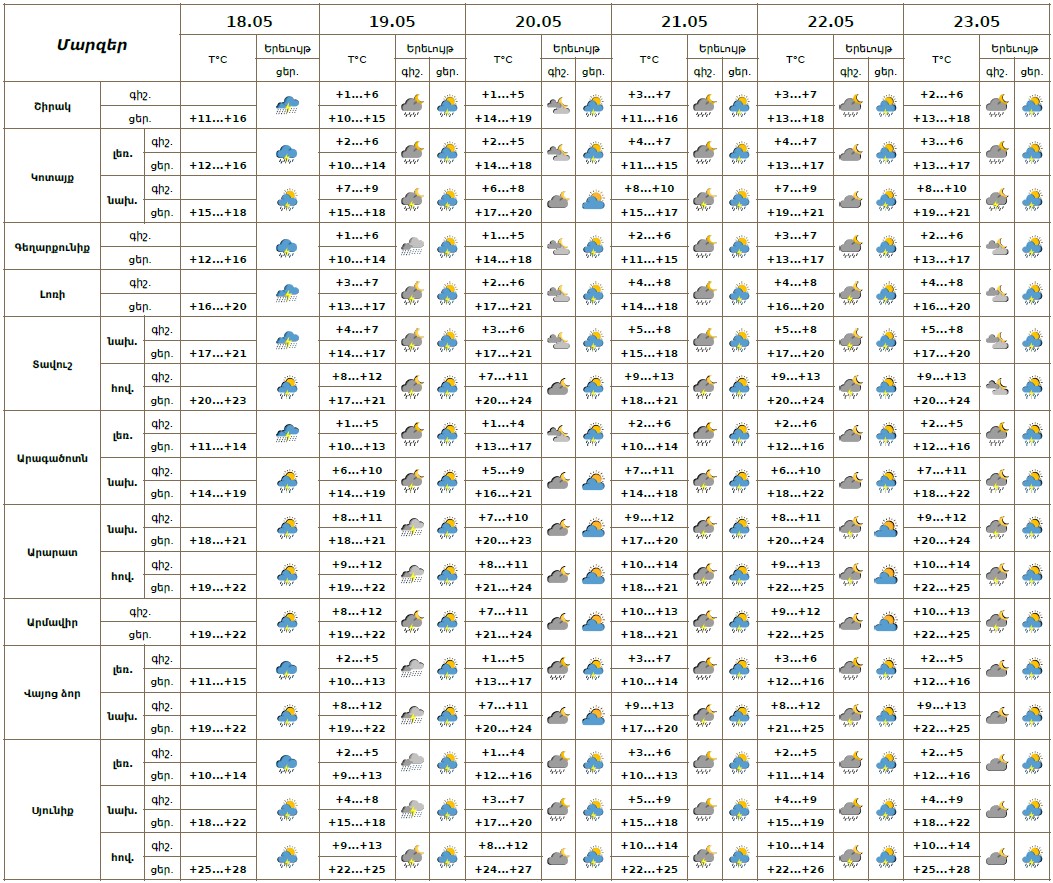1053x883 pixels.
Task: Click the Գեղարքունիք region name
Action: click(x=52, y=247)
